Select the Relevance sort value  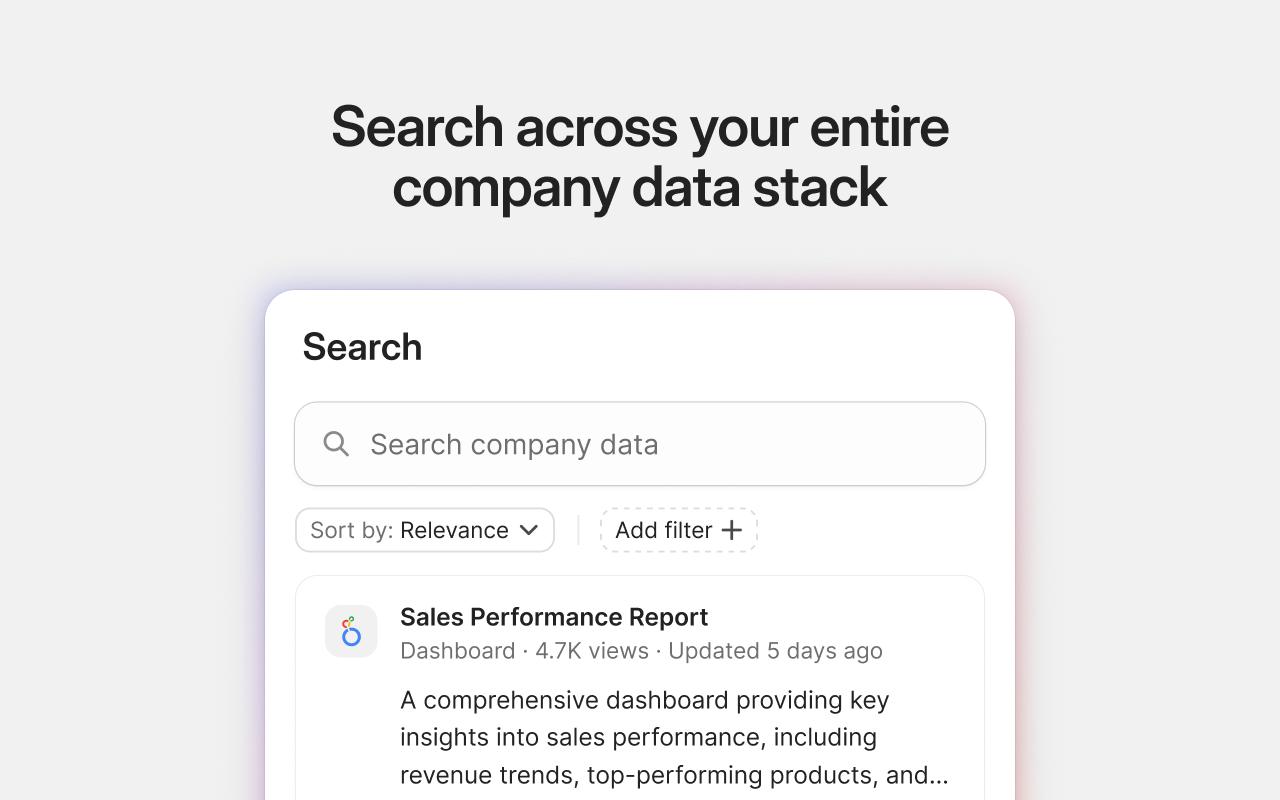coord(454,530)
